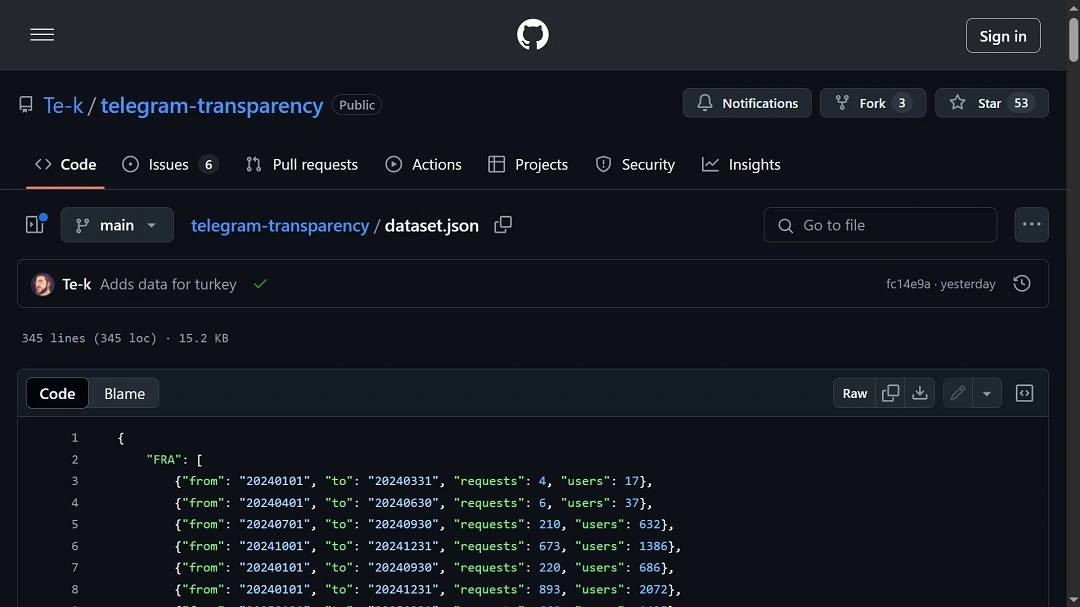Image resolution: width=1080 pixels, height=607 pixels.
Task: Go to the GitHub homepage via Octocat logo
Action: 532,35
